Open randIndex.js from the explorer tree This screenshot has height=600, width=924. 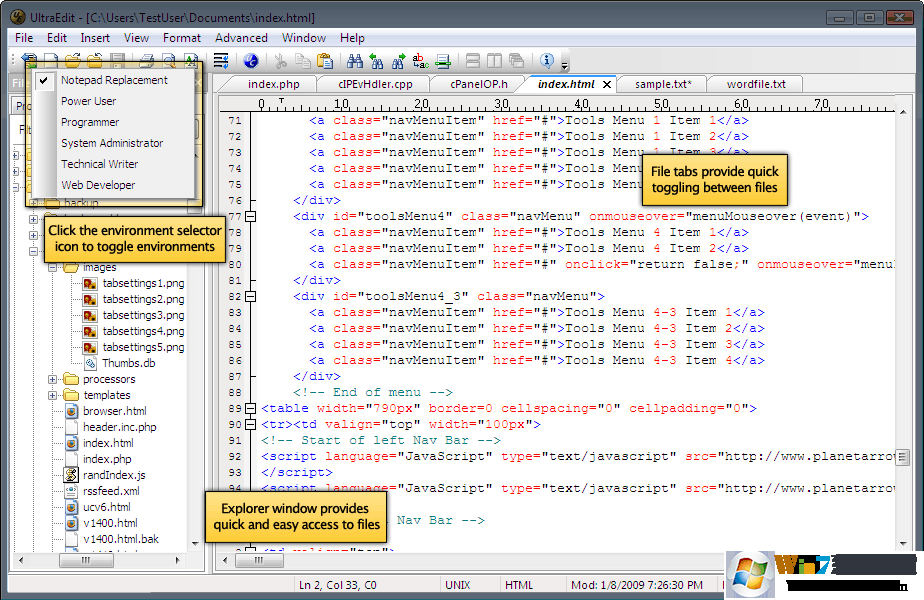[x=113, y=475]
